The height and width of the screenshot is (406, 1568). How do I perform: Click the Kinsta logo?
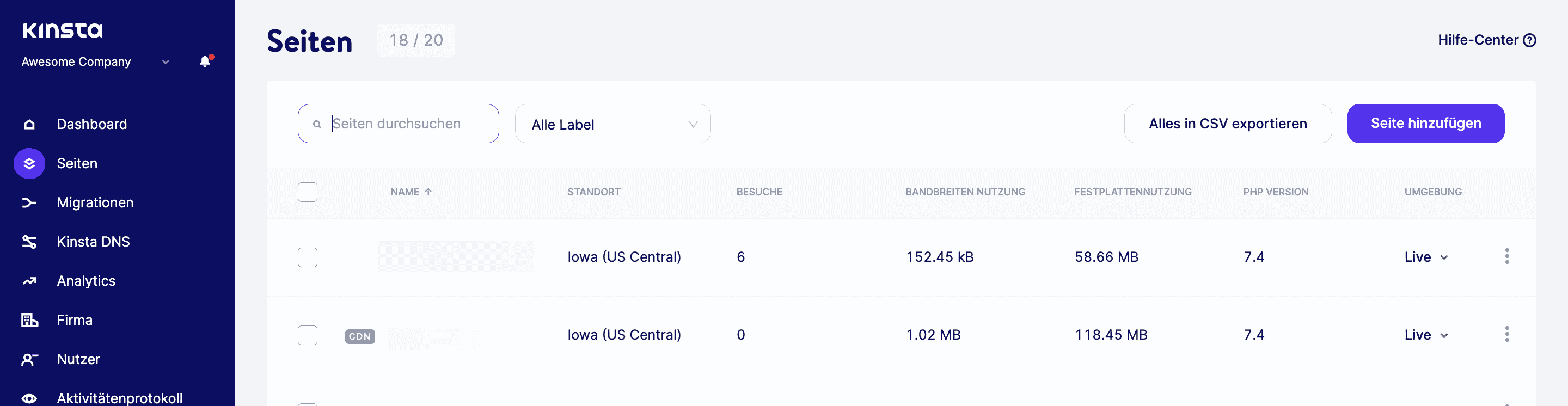coord(62,30)
